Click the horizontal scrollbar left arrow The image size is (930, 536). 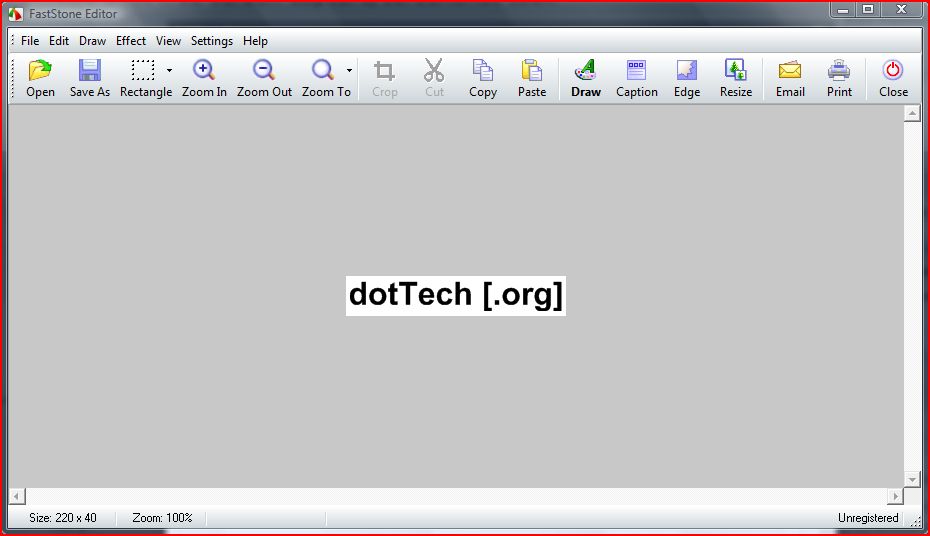click(16, 497)
